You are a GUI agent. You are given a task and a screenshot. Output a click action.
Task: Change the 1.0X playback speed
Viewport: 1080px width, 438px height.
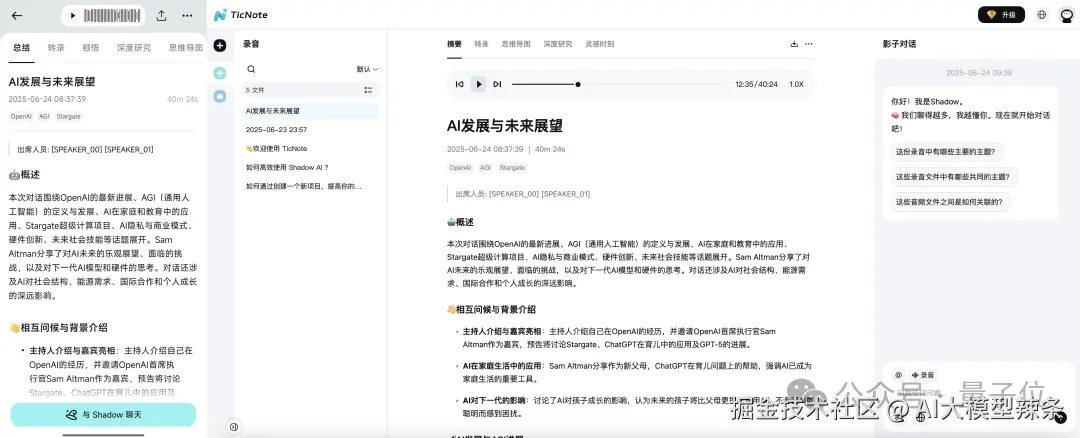[x=796, y=84]
